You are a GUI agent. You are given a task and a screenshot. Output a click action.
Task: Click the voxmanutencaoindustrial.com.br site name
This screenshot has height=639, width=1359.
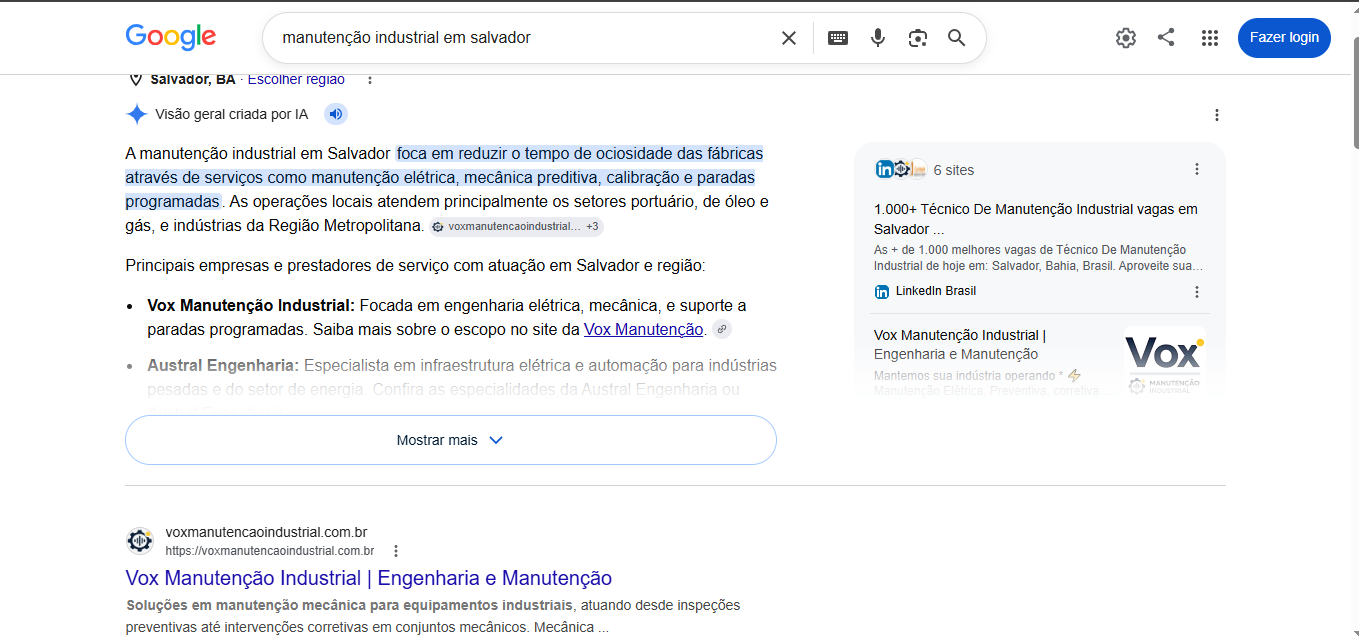[x=267, y=533]
